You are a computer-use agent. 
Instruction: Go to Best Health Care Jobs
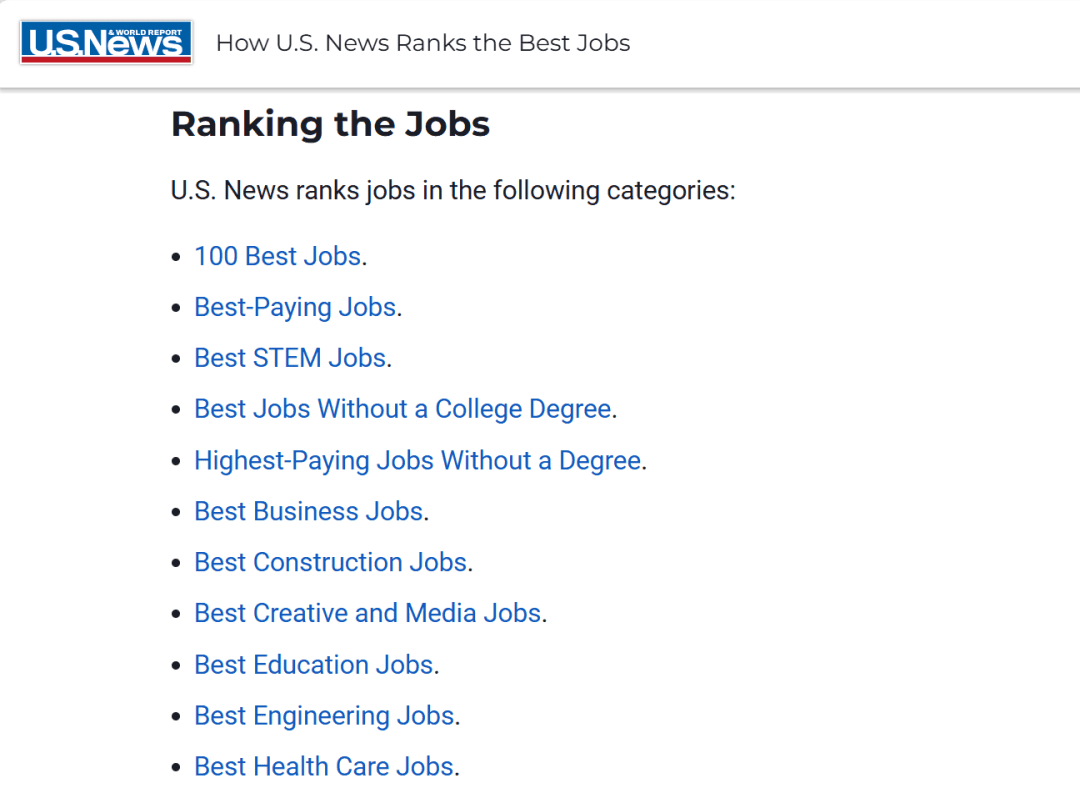click(x=324, y=767)
